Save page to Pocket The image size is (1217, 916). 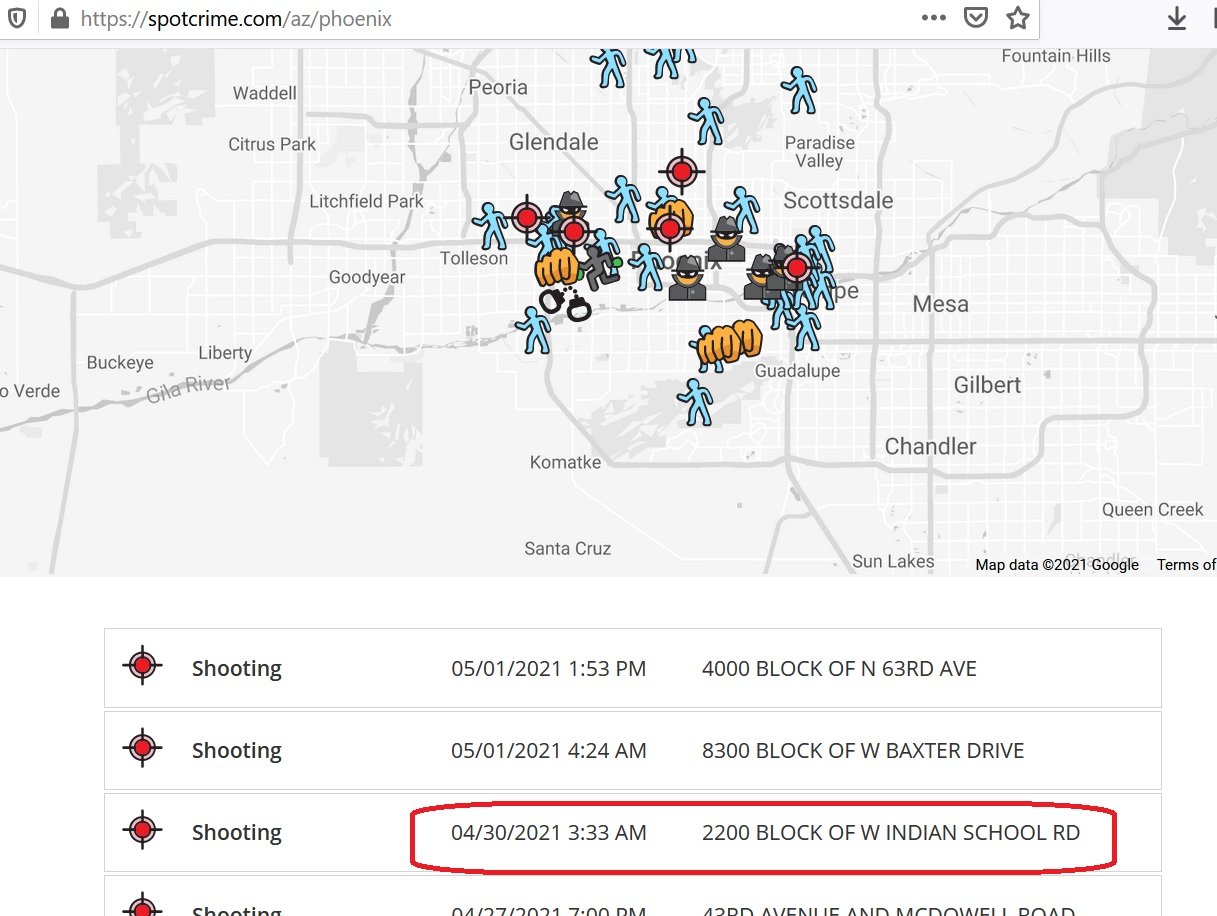(x=975, y=18)
